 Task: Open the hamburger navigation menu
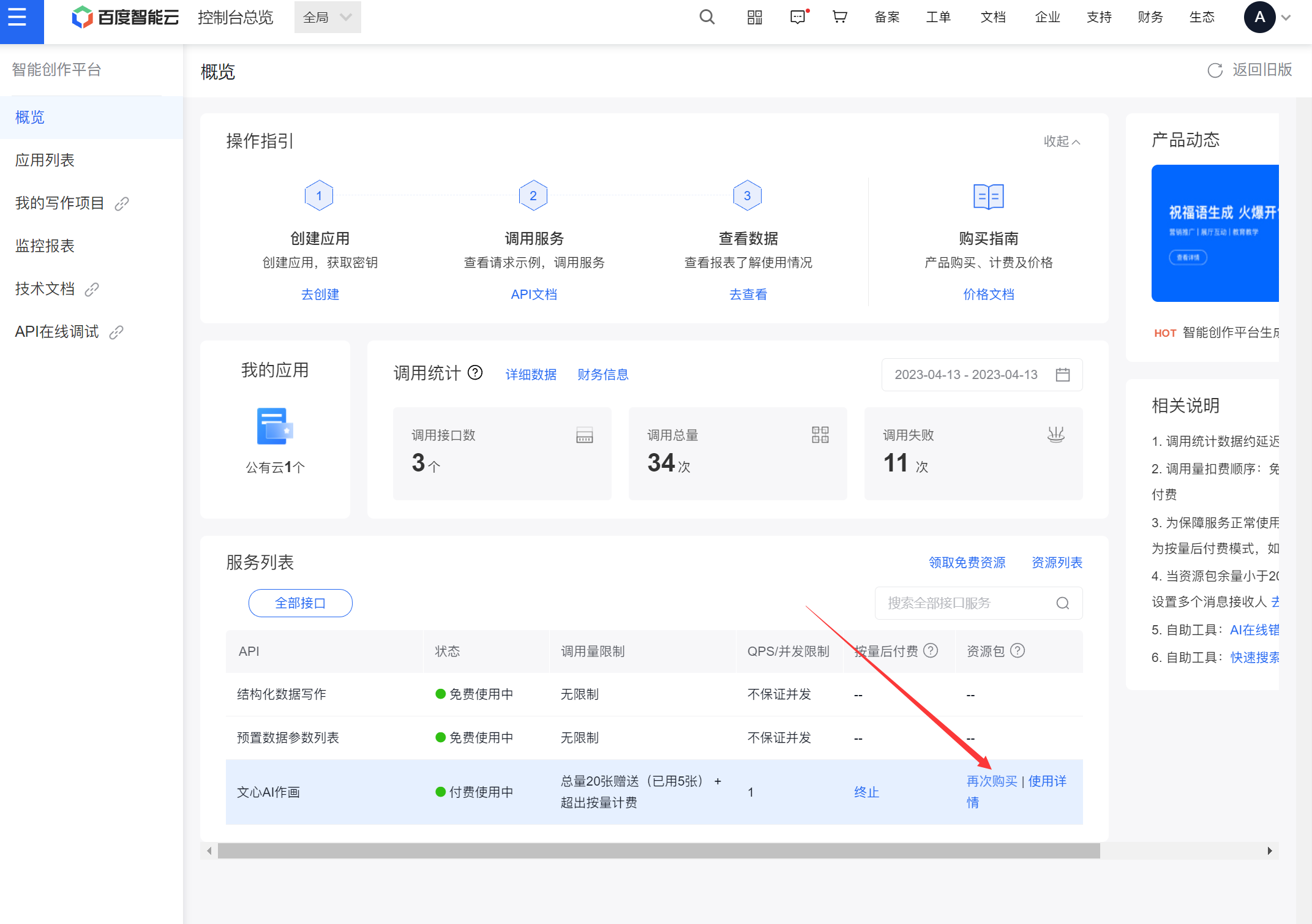tap(17, 17)
